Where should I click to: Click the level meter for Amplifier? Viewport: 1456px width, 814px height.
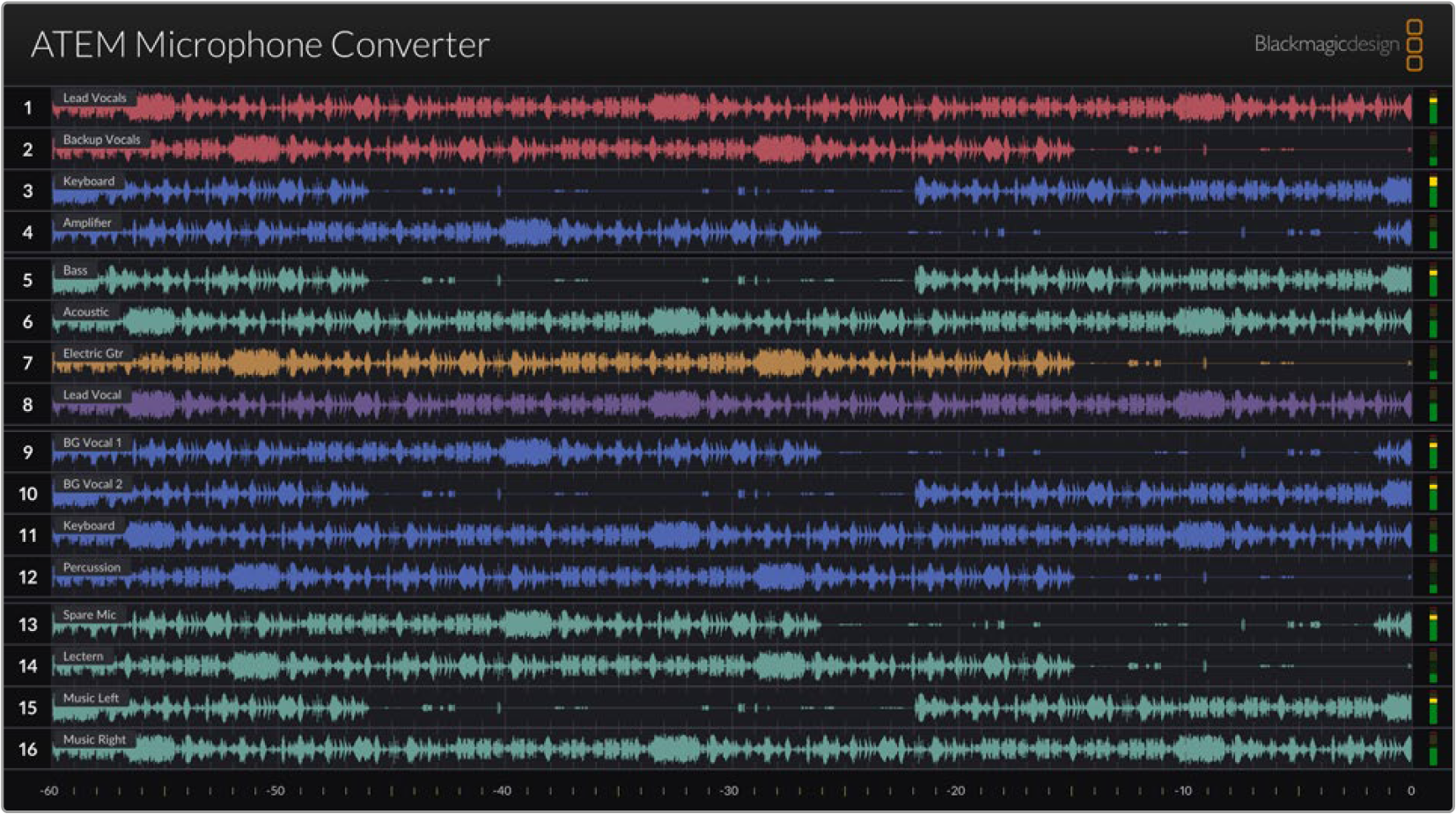[1433, 232]
